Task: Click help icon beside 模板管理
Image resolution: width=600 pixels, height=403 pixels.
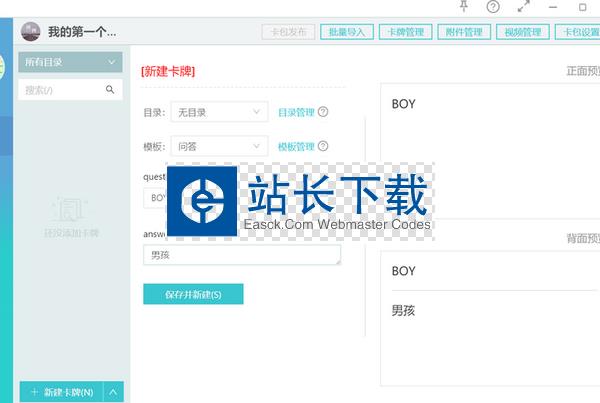Action: click(x=323, y=146)
